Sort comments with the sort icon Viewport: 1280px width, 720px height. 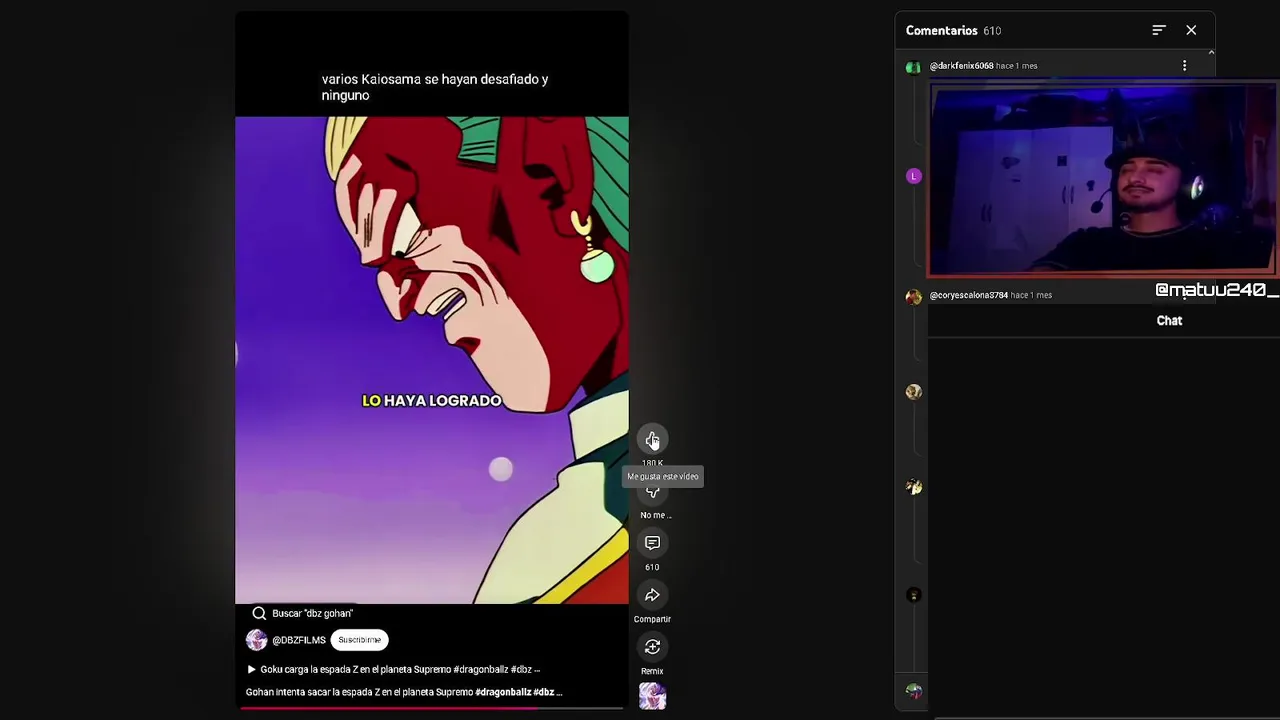pyautogui.click(x=1159, y=30)
